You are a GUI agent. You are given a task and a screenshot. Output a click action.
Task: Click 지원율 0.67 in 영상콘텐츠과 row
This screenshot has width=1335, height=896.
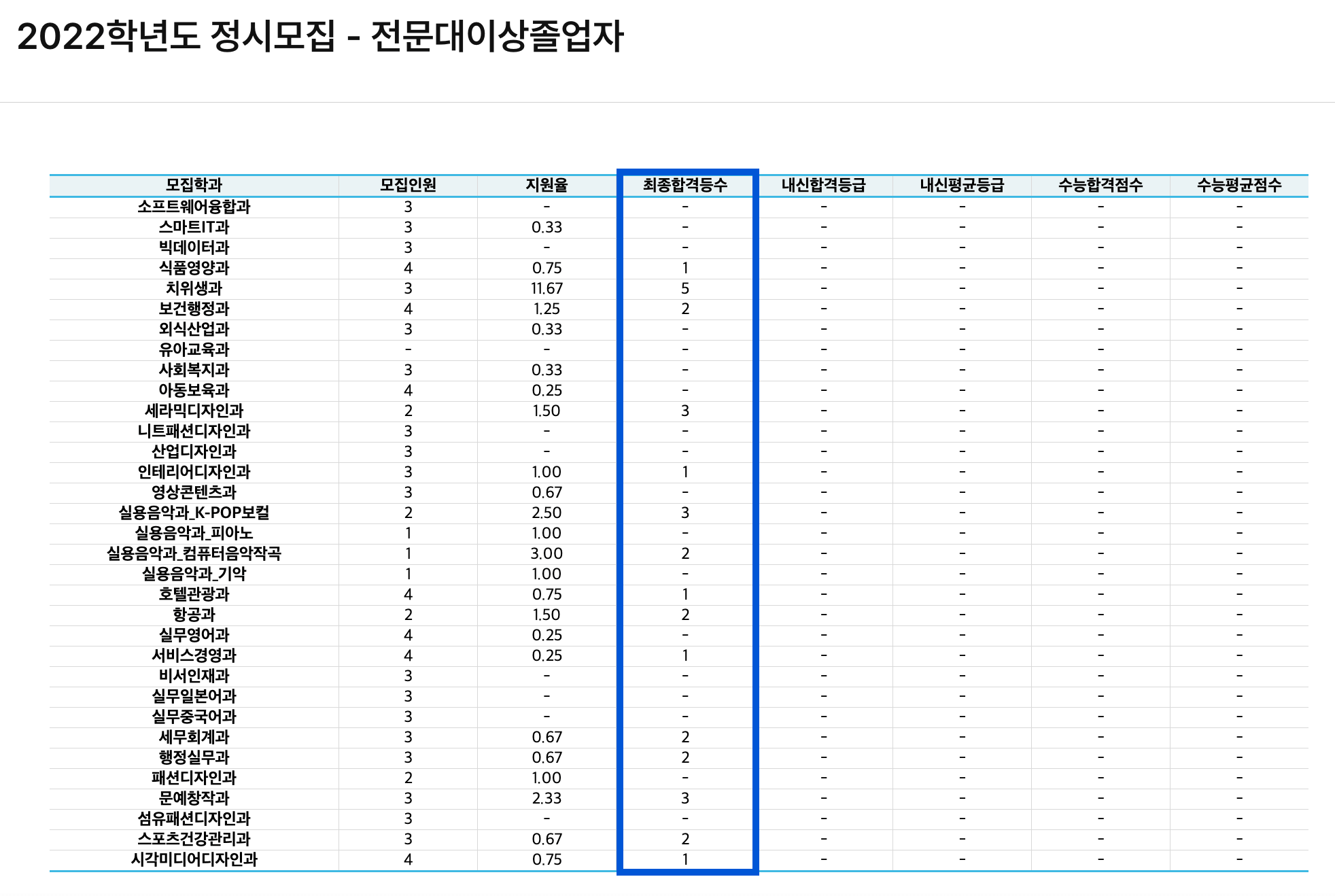(x=547, y=492)
